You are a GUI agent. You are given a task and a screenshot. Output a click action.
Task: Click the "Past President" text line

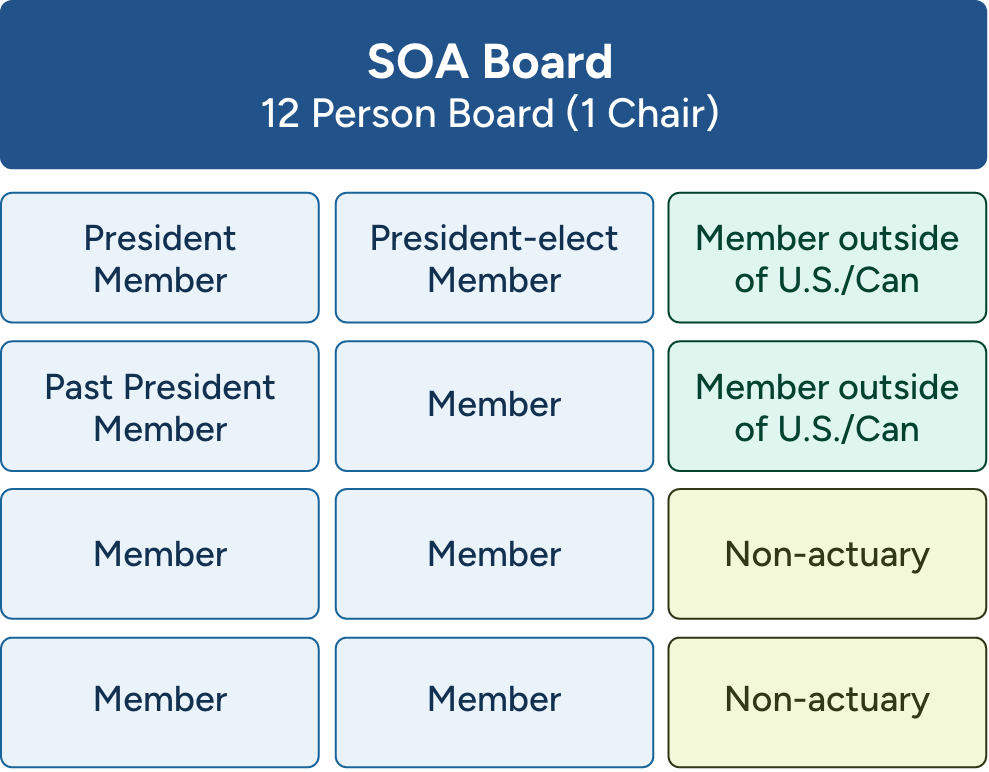pyautogui.click(x=160, y=387)
